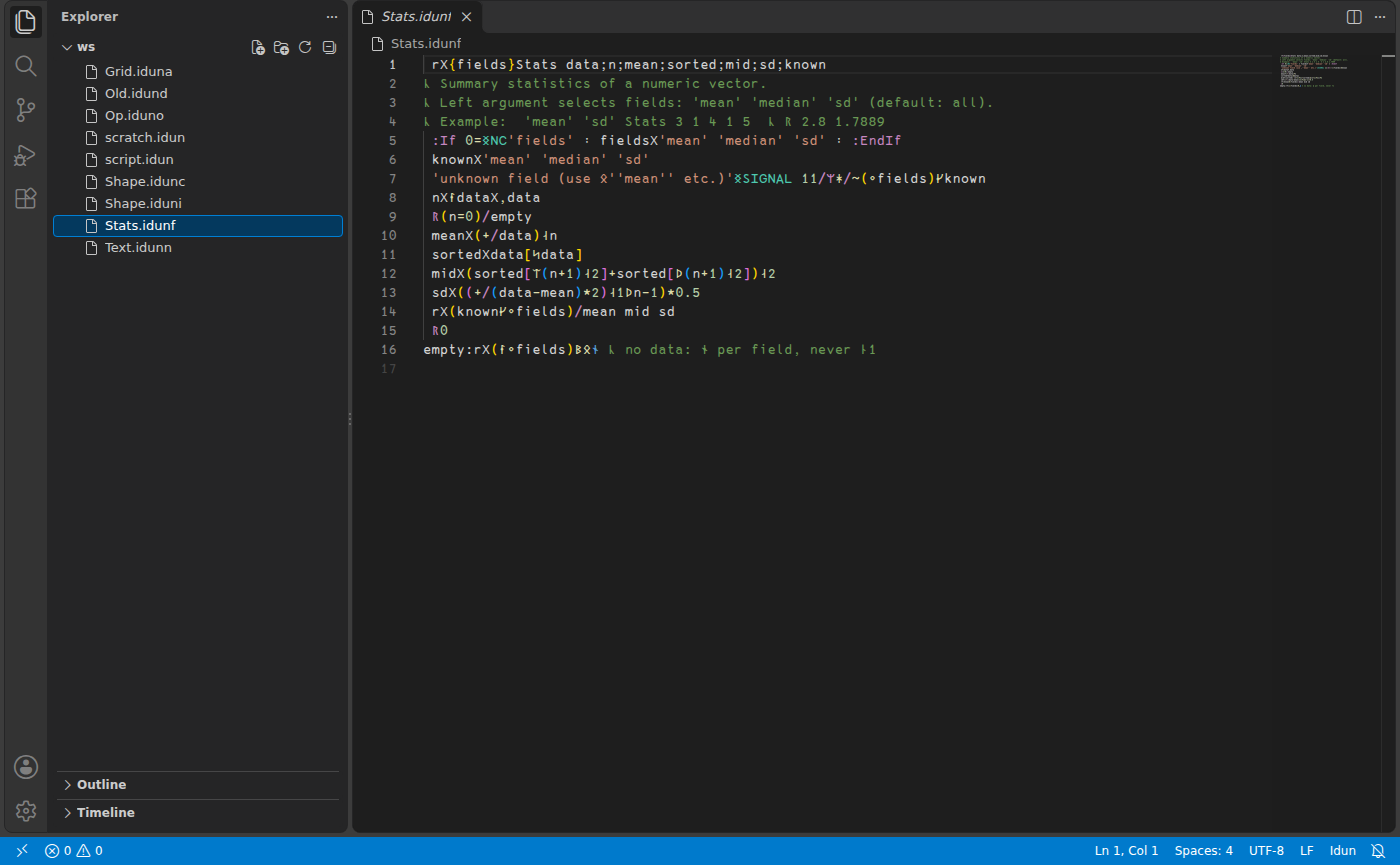The width and height of the screenshot is (1400, 865).
Task: Open Old.idund file
Action: pyautogui.click(x=197, y=94)
